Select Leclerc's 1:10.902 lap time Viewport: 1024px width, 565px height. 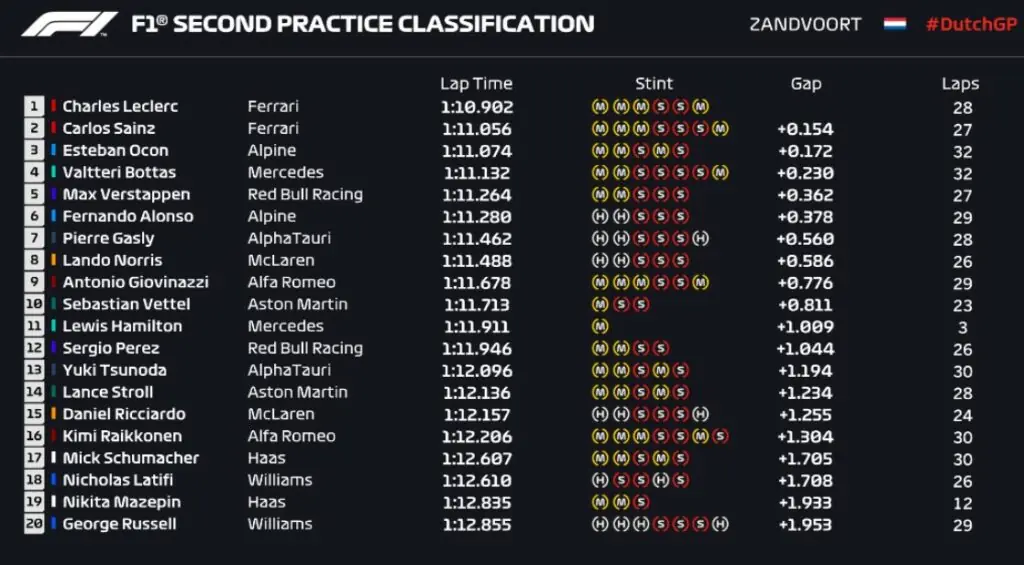(476, 106)
